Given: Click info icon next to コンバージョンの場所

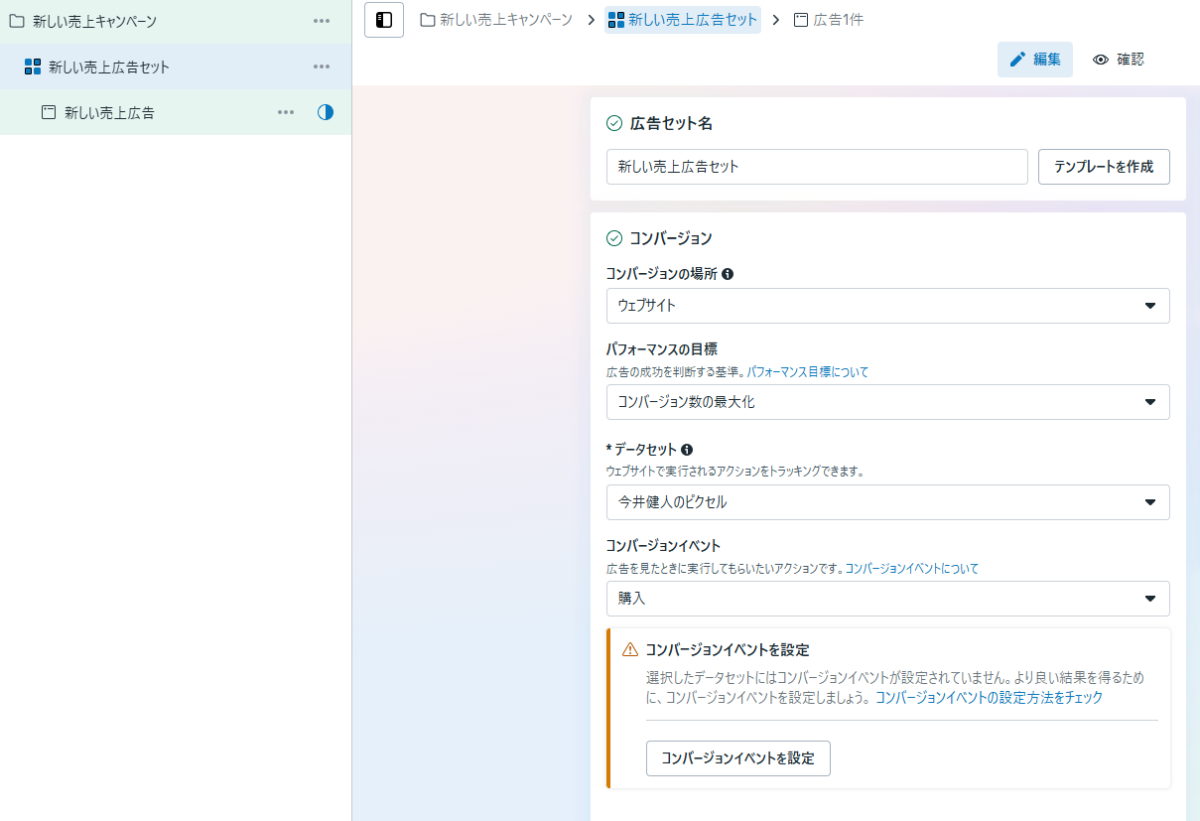Looking at the screenshot, I should click(x=728, y=274).
